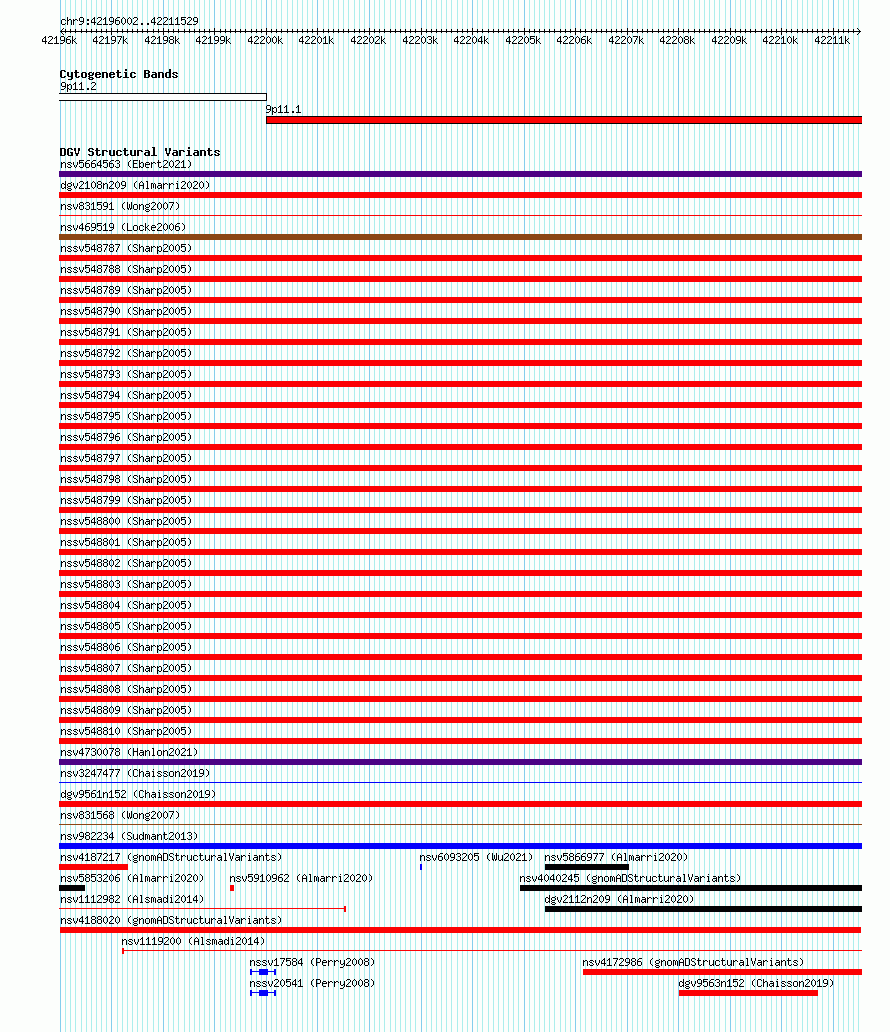Screen dimensions: 890x1032
Task: Select nssv548804 (Sharp2005) label
Action: [x=126, y=607]
